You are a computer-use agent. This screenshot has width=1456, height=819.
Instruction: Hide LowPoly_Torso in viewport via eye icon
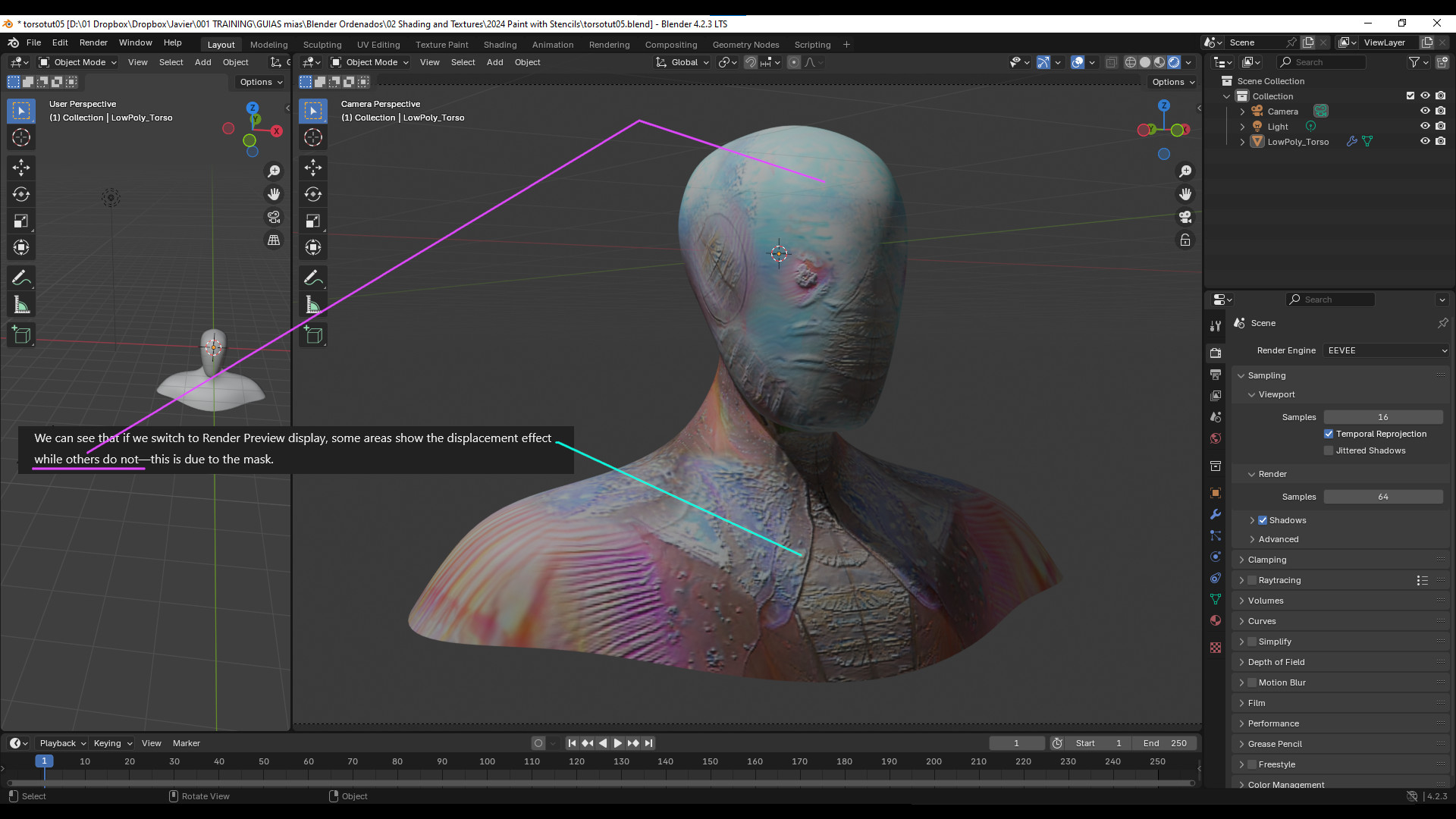[x=1425, y=141]
